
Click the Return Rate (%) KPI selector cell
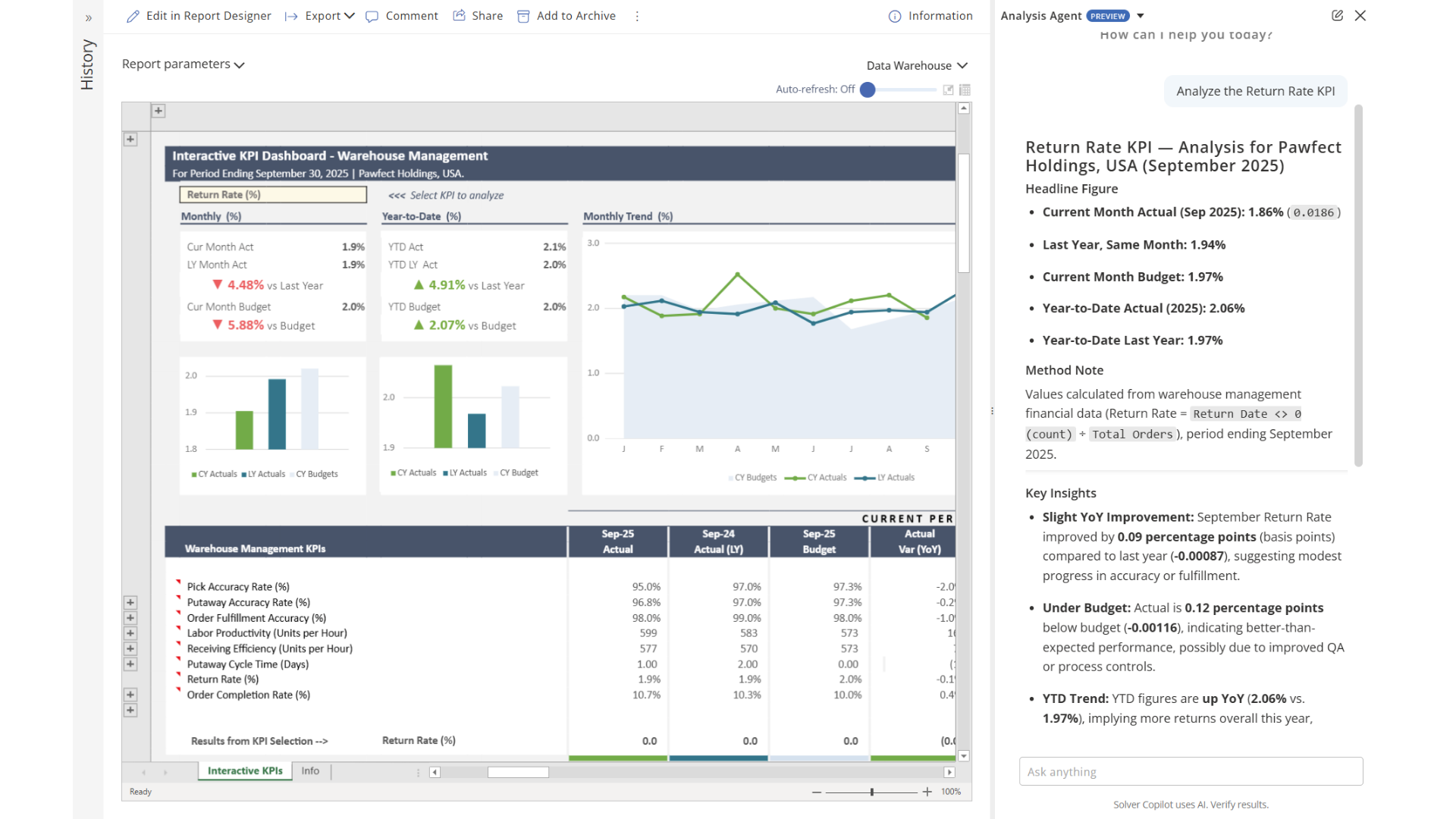(x=273, y=195)
